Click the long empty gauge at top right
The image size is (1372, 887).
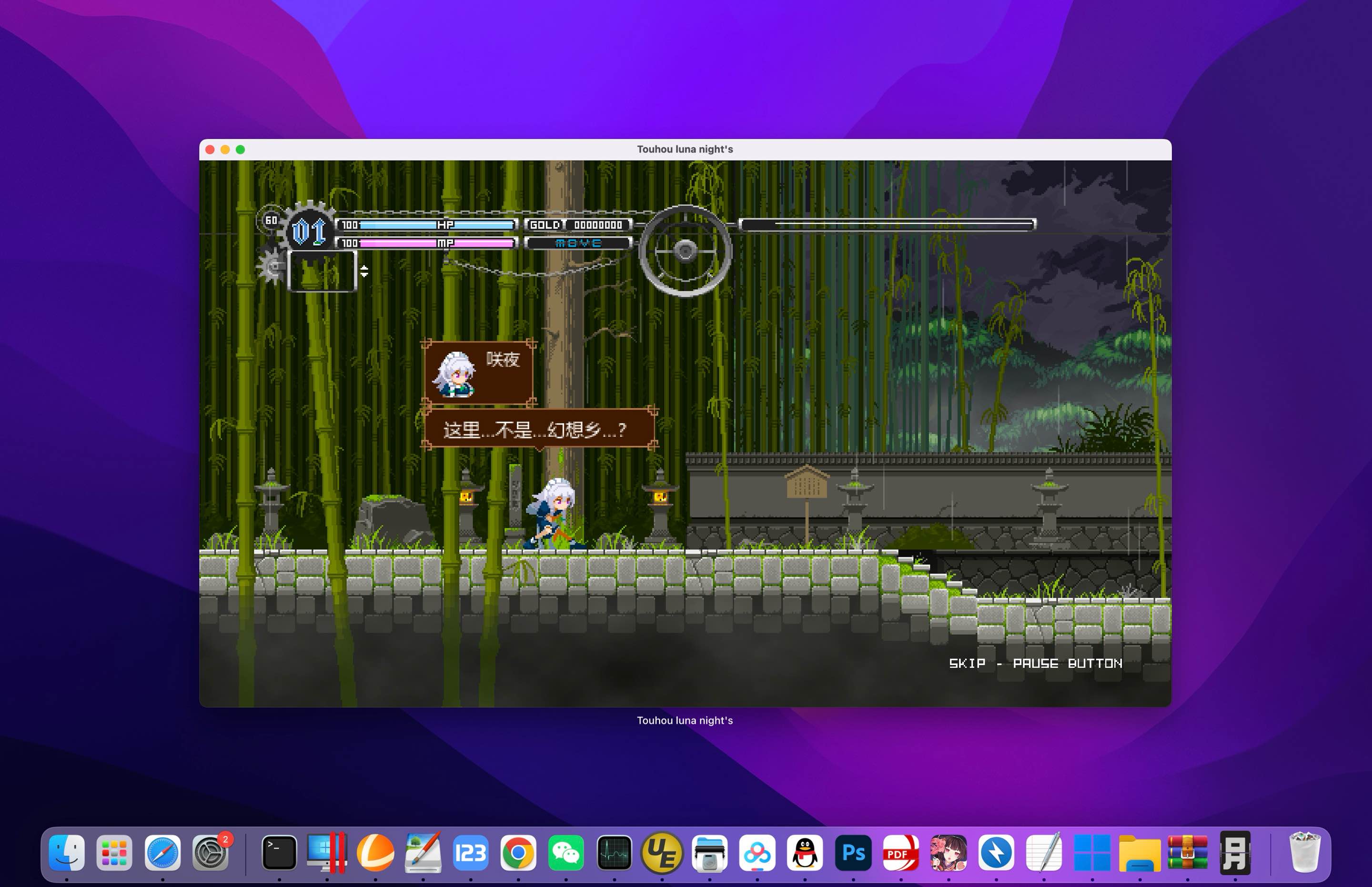pyautogui.click(x=888, y=225)
